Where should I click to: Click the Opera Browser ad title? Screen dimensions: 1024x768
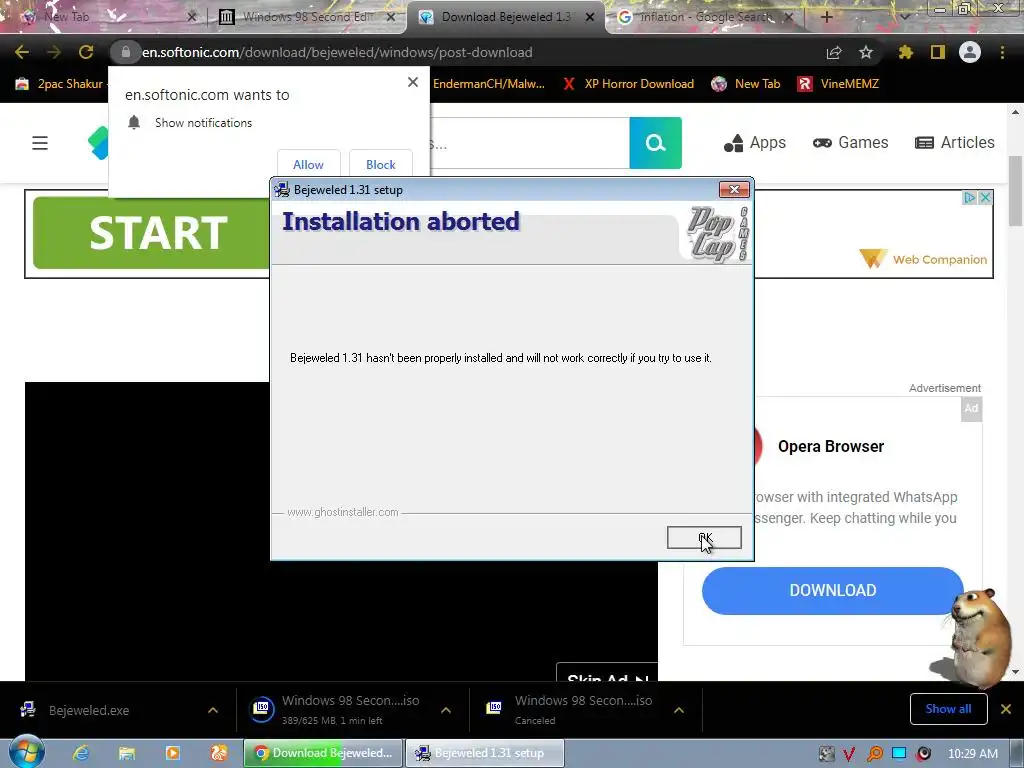pyautogui.click(x=831, y=446)
